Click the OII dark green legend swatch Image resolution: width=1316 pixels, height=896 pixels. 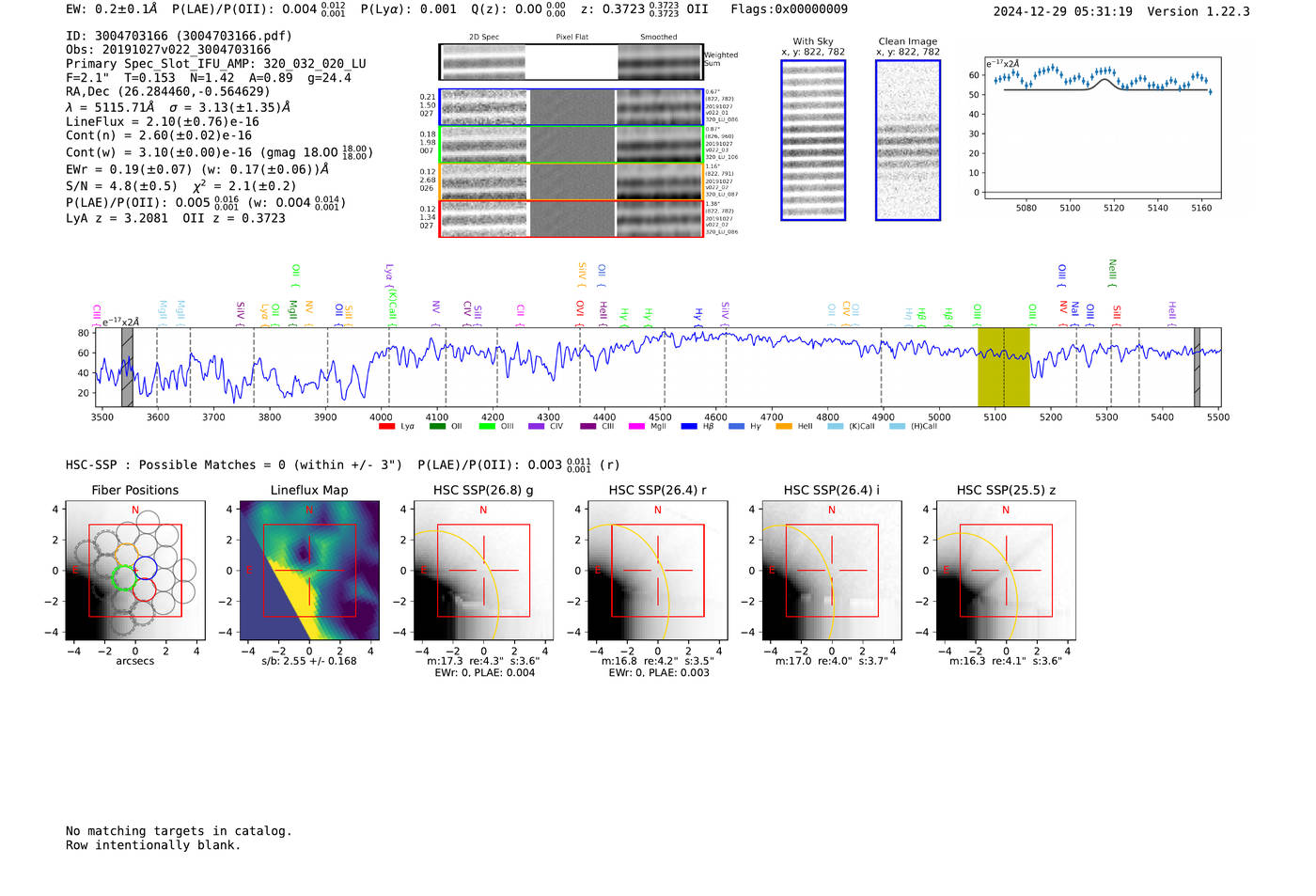(437, 427)
